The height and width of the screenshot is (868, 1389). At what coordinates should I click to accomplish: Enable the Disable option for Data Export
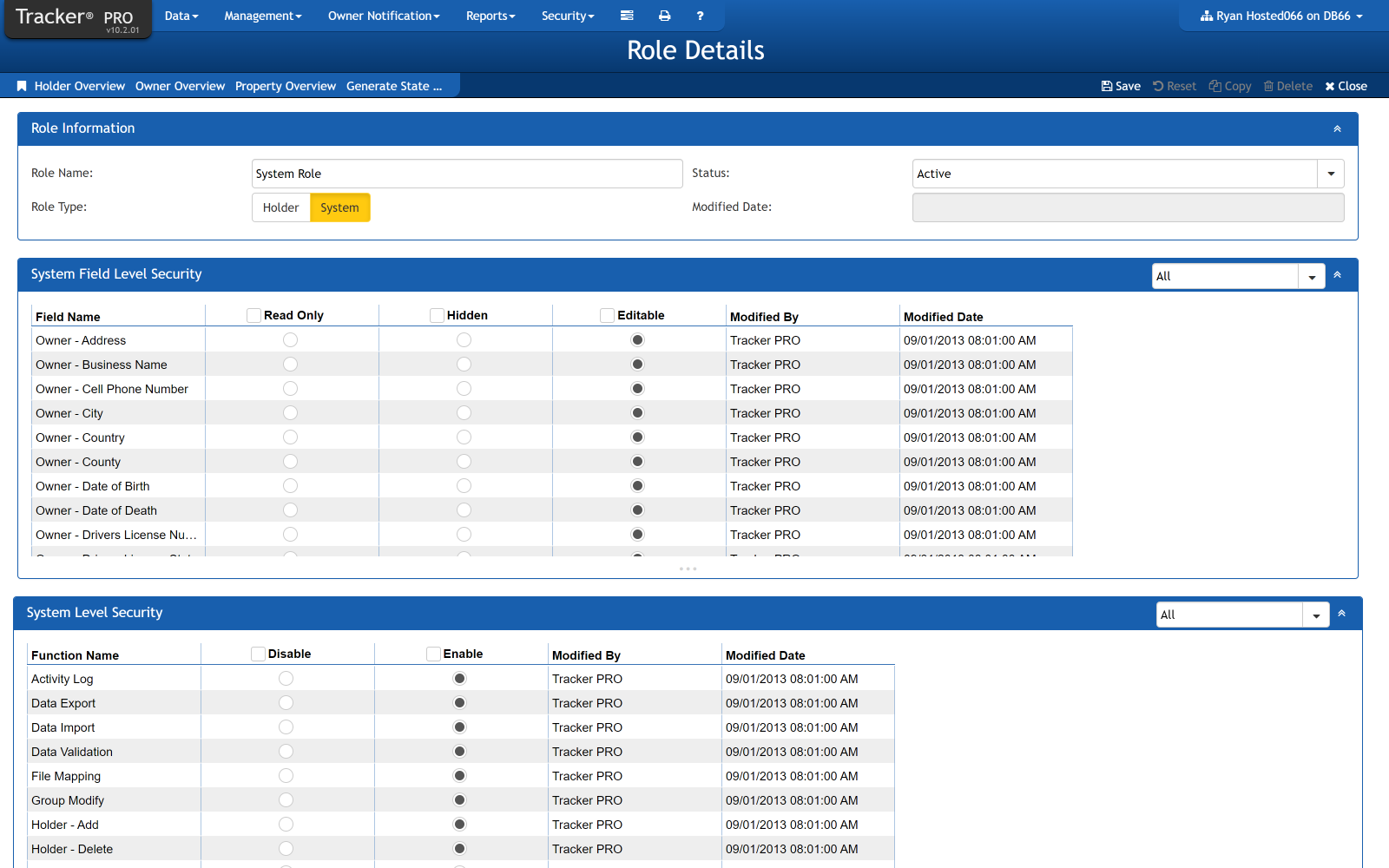click(286, 702)
